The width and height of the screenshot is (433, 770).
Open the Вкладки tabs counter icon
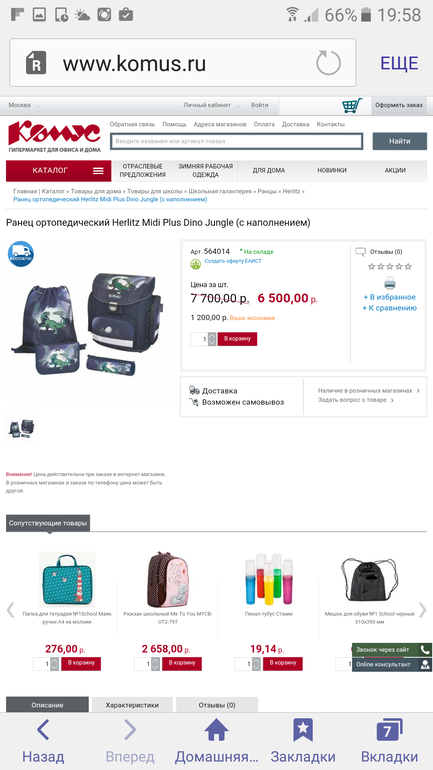point(389,730)
